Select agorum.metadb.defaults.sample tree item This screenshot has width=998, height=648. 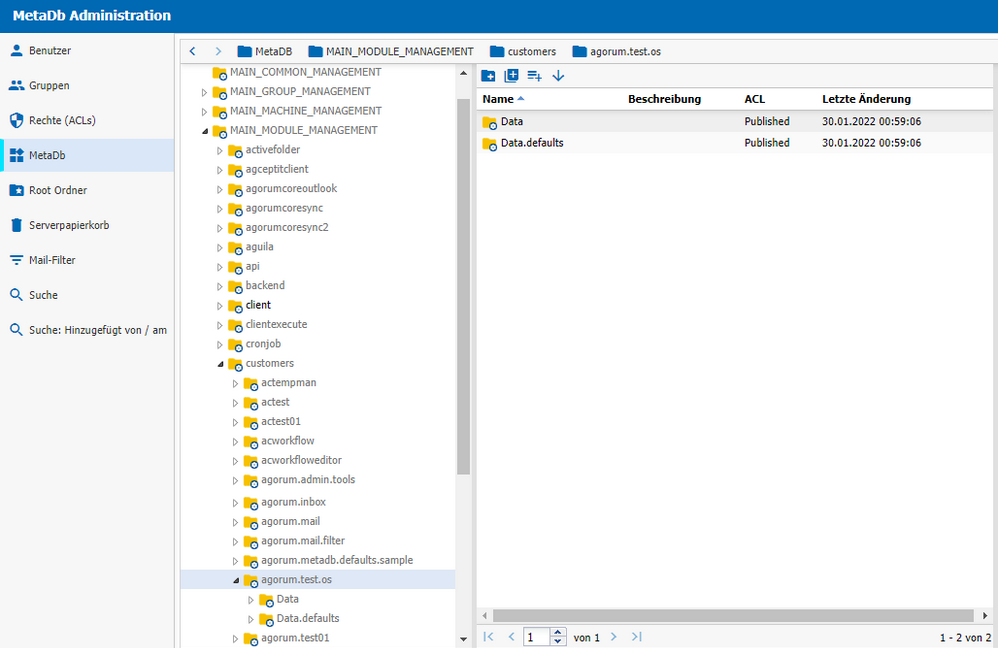[337, 560]
